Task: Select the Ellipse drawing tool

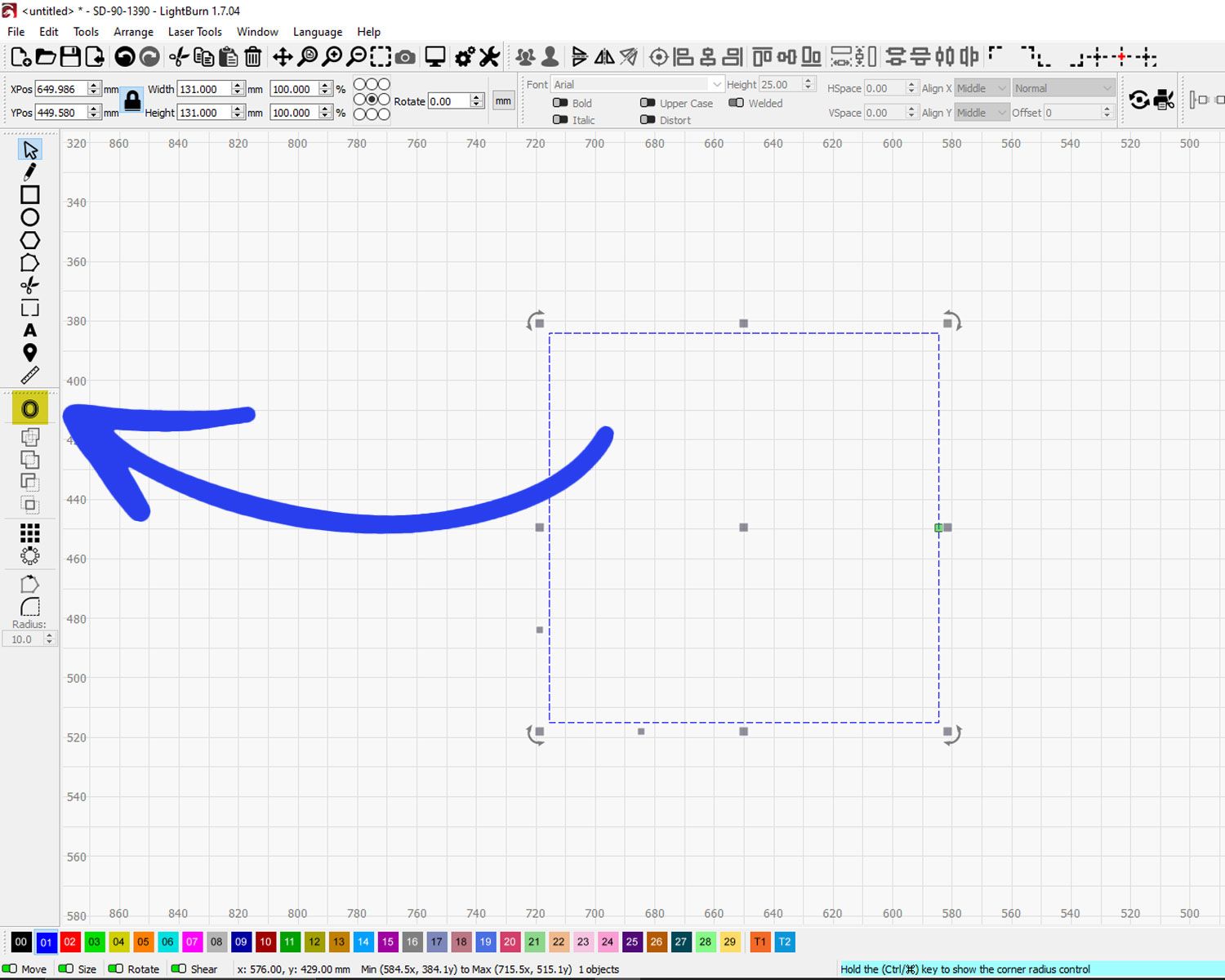Action: click(29, 216)
